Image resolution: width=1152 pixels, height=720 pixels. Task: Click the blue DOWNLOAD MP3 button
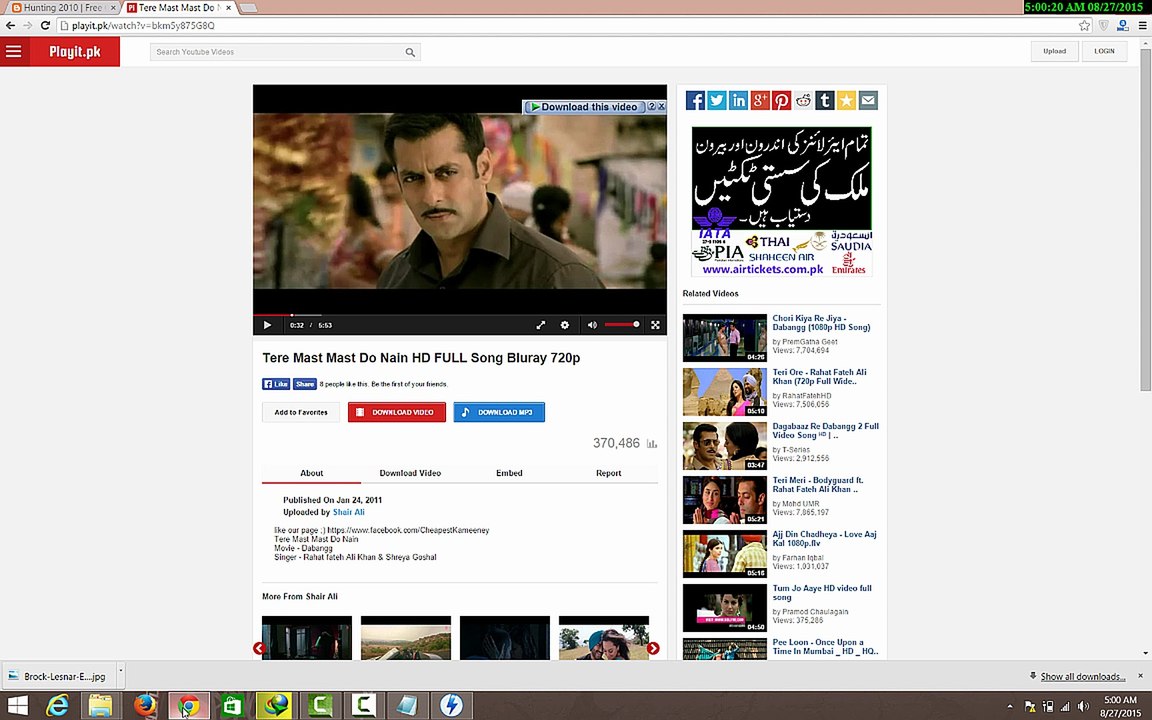[x=499, y=412]
